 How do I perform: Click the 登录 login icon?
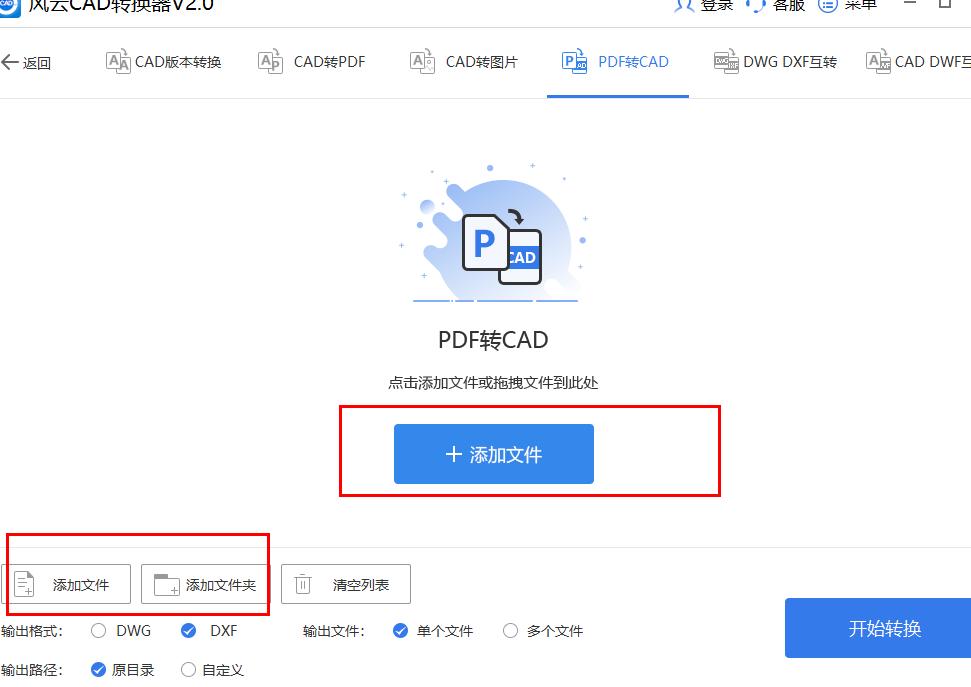click(683, 5)
